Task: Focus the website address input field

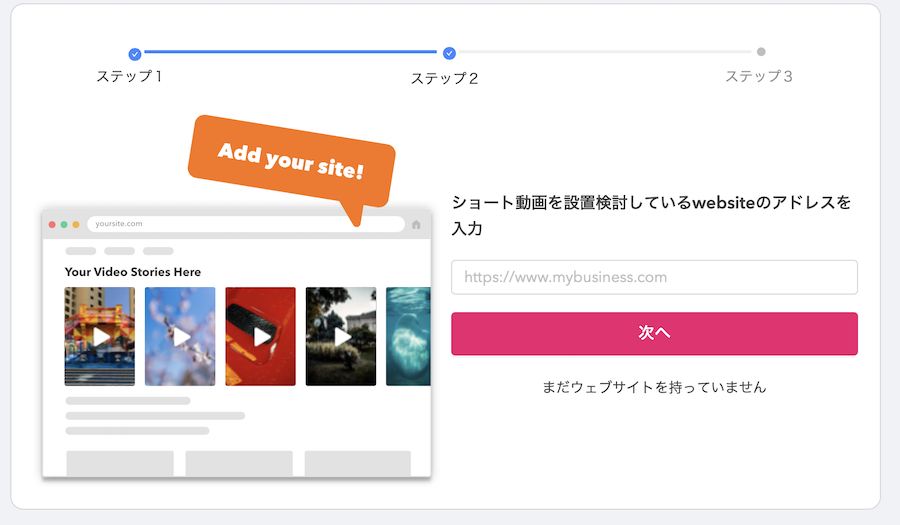Action: 654,277
